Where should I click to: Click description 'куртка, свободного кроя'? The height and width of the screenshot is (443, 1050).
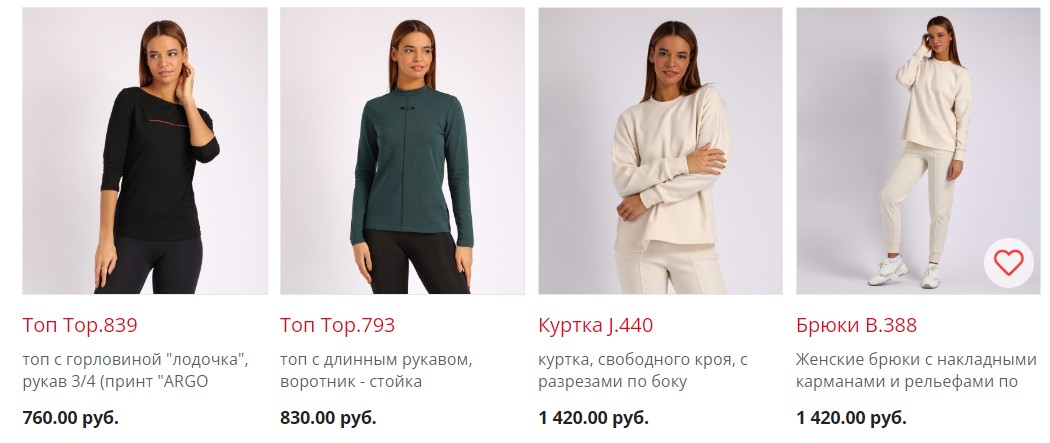tap(643, 360)
